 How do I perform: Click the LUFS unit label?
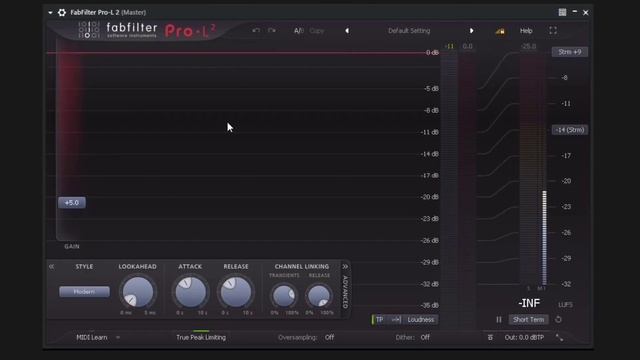(x=565, y=305)
